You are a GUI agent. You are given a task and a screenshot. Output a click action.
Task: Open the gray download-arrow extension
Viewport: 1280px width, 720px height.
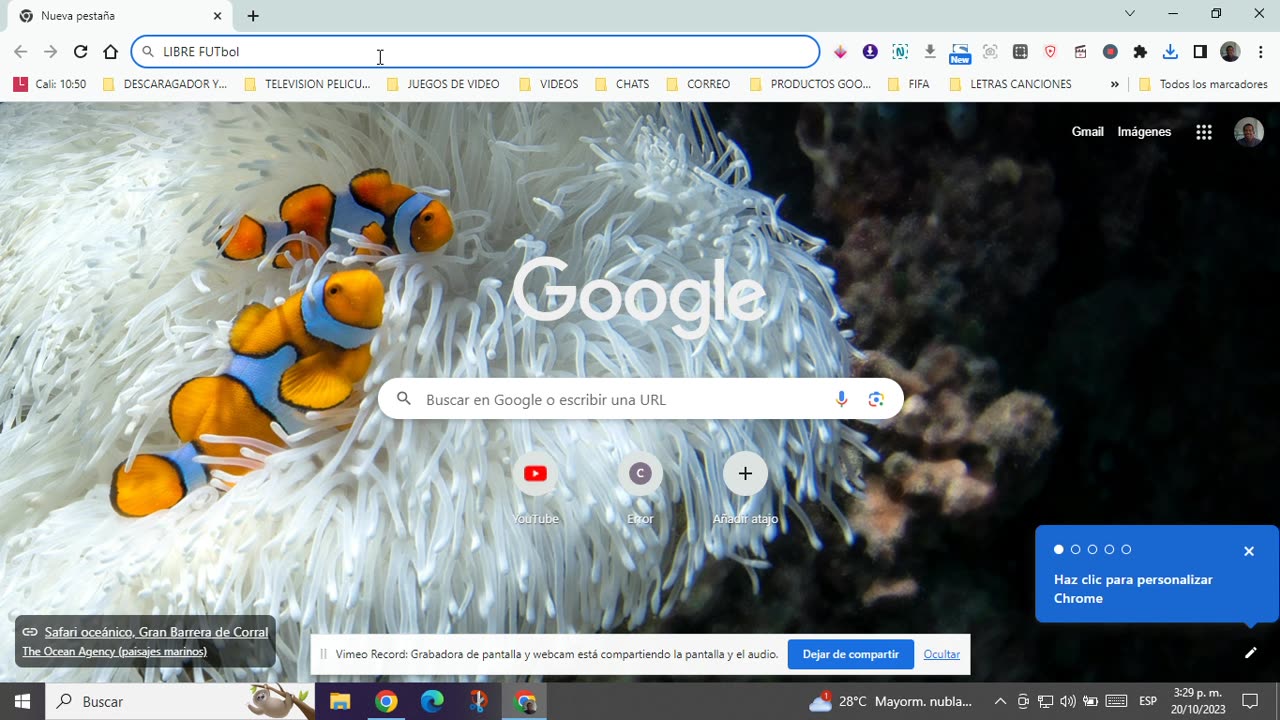pos(930,52)
